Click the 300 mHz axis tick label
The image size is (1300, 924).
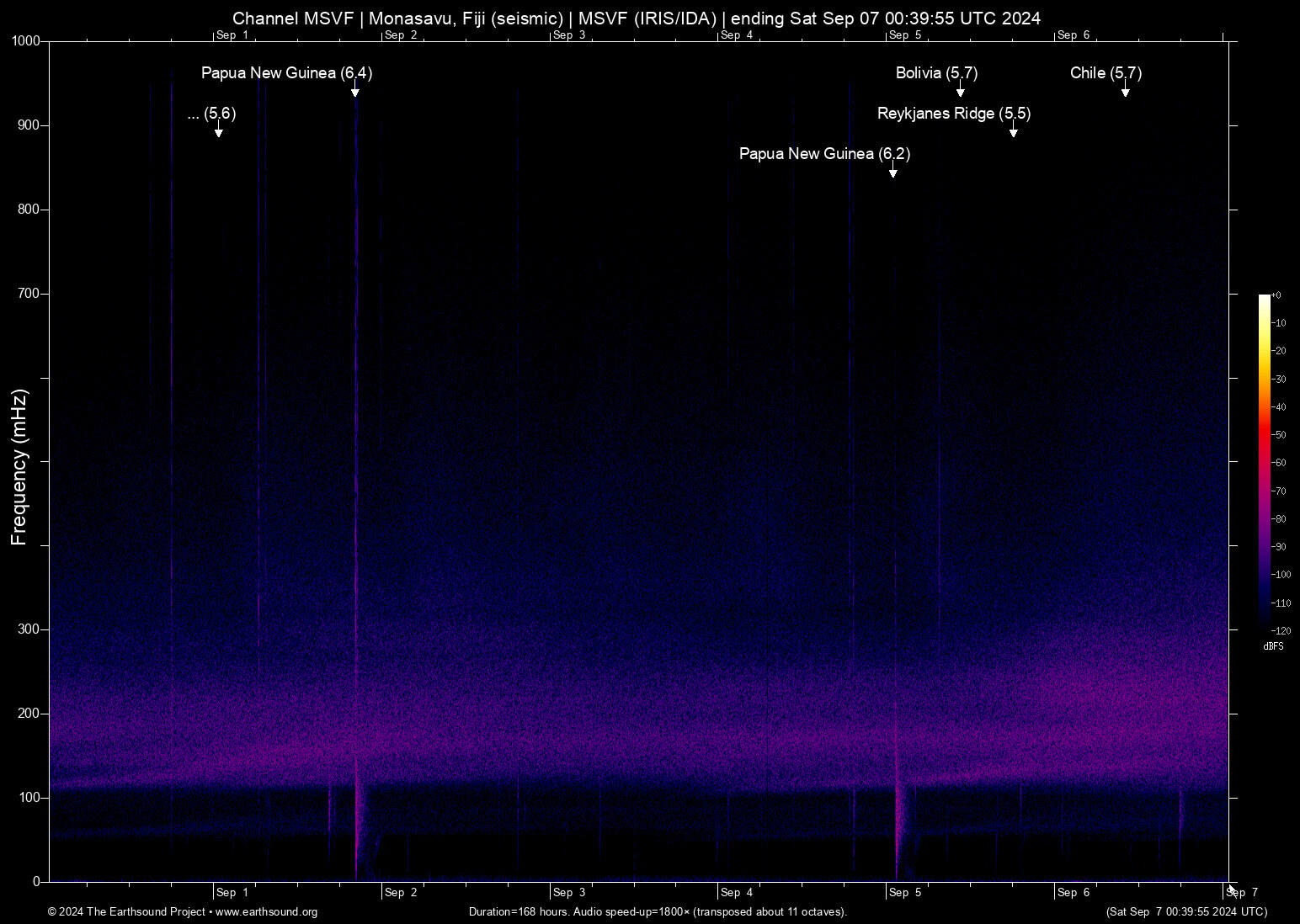pyautogui.click(x=29, y=628)
